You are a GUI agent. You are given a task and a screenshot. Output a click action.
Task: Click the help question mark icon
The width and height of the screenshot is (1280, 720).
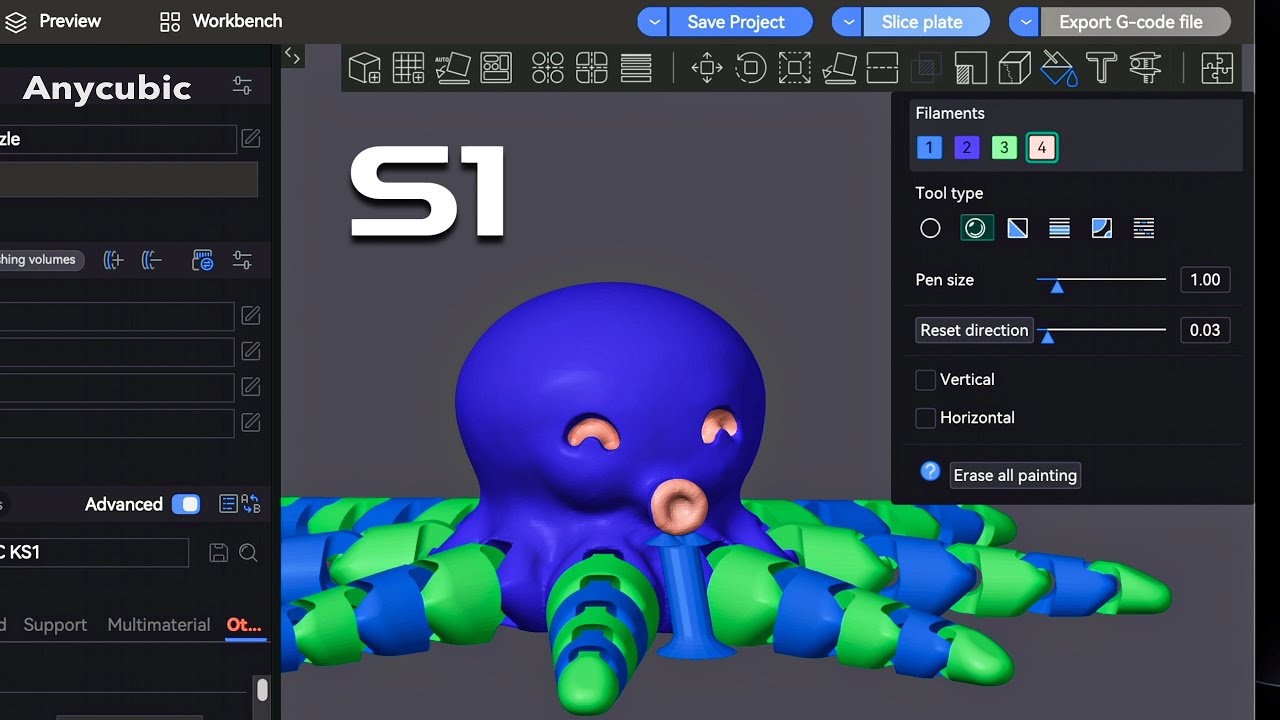pyautogui.click(x=930, y=471)
